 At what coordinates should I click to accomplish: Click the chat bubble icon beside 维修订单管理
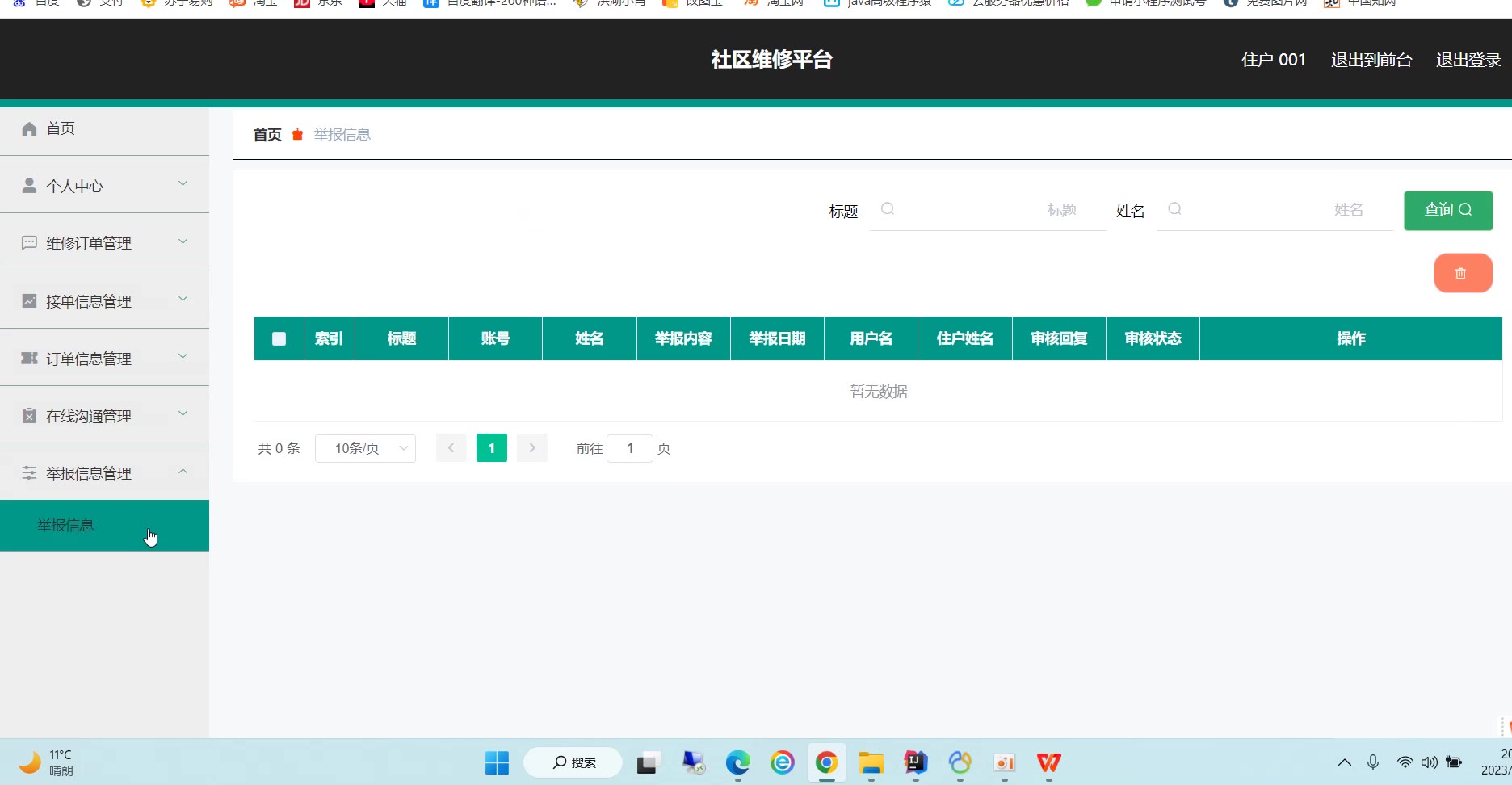coord(29,243)
